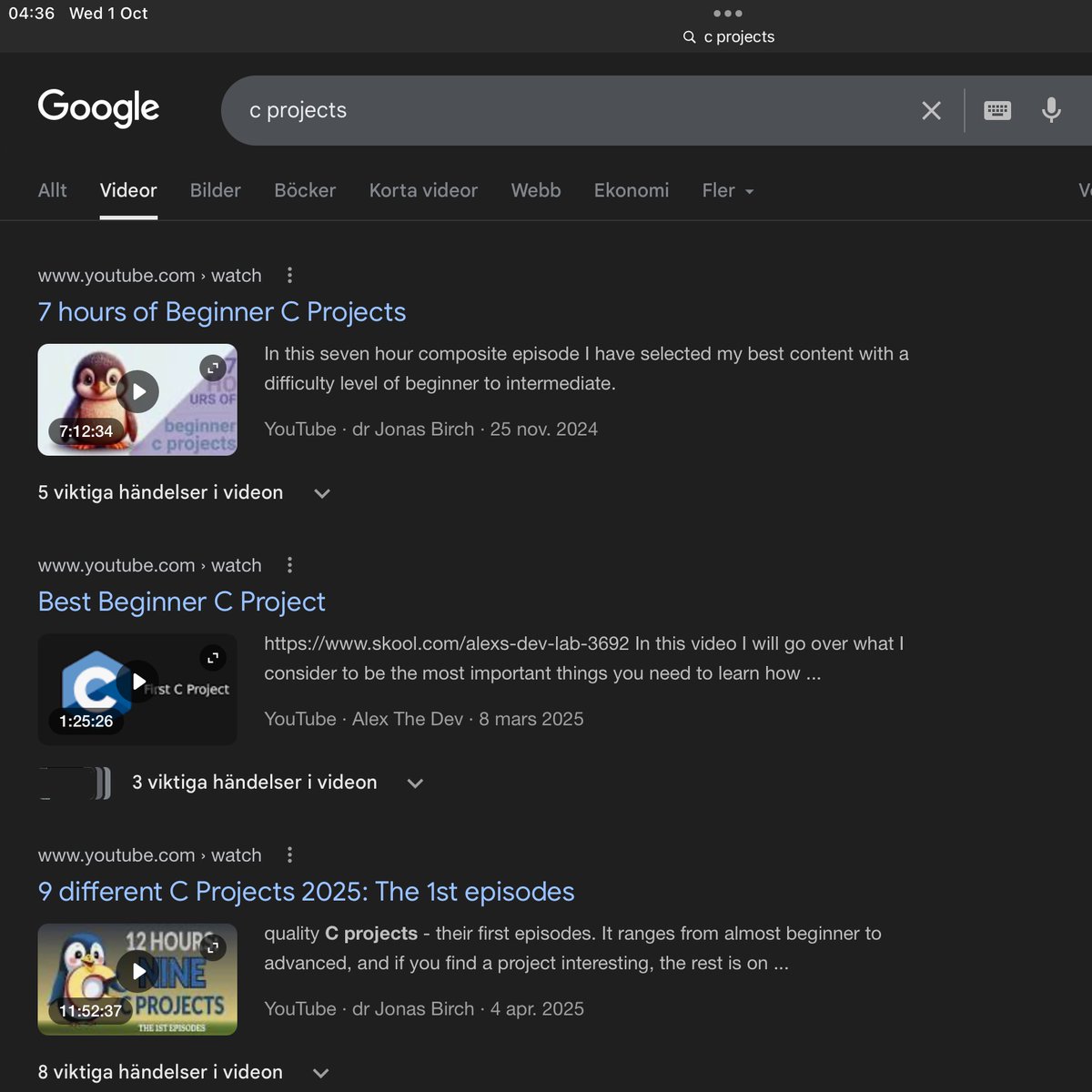The width and height of the screenshot is (1092, 1092).
Task: Click URL above Best Beginner C Project
Action: pos(149,565)
